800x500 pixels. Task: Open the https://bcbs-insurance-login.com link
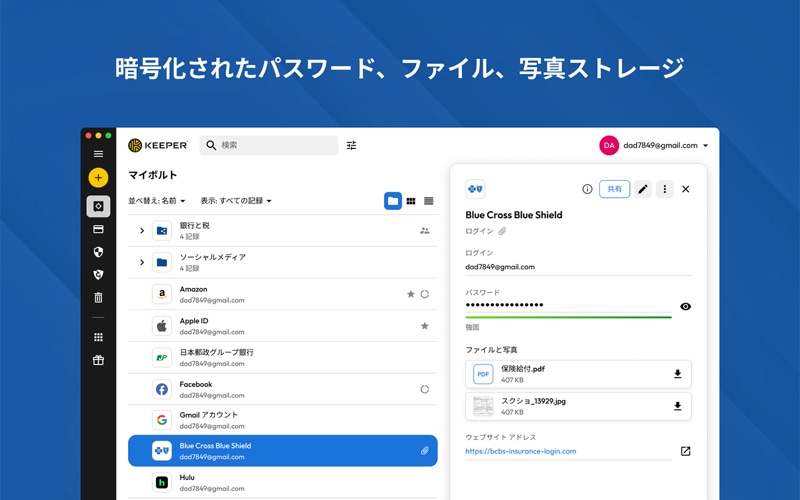(x=521, y=451)
